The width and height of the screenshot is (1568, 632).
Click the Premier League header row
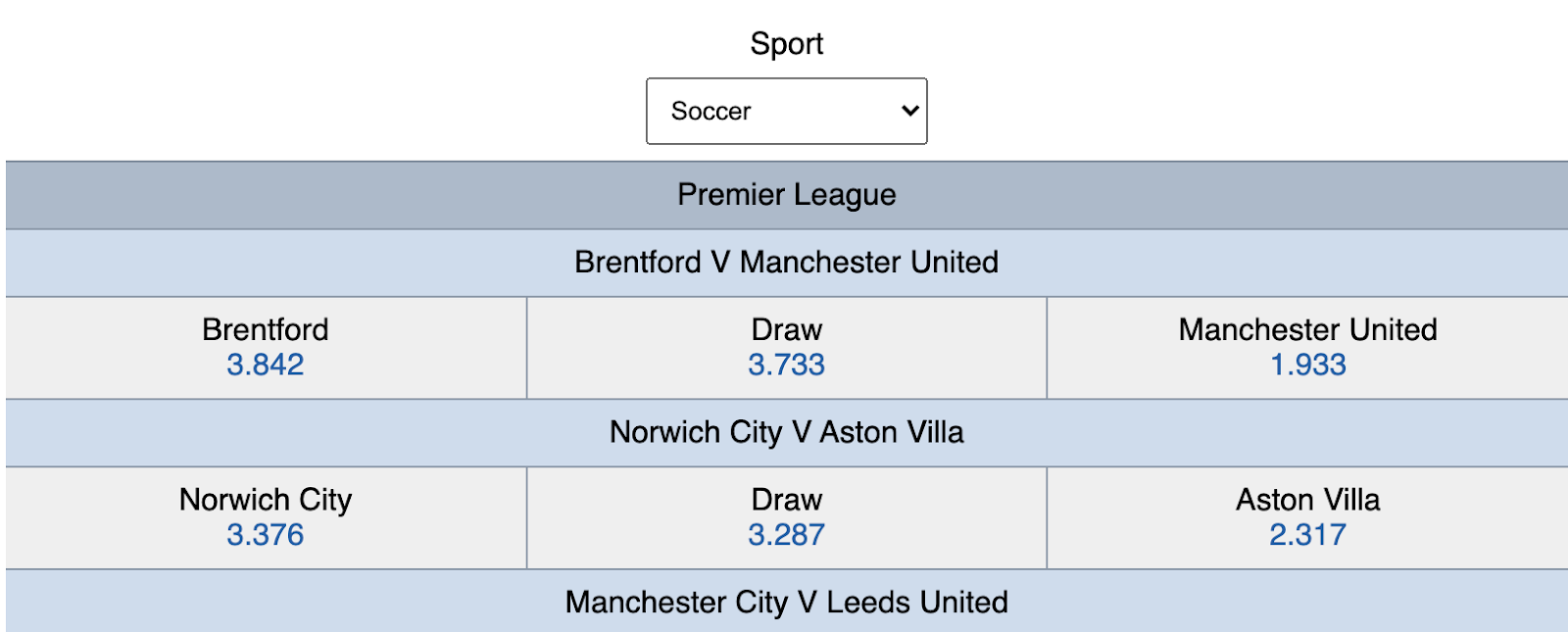click(x=787, y=195)
